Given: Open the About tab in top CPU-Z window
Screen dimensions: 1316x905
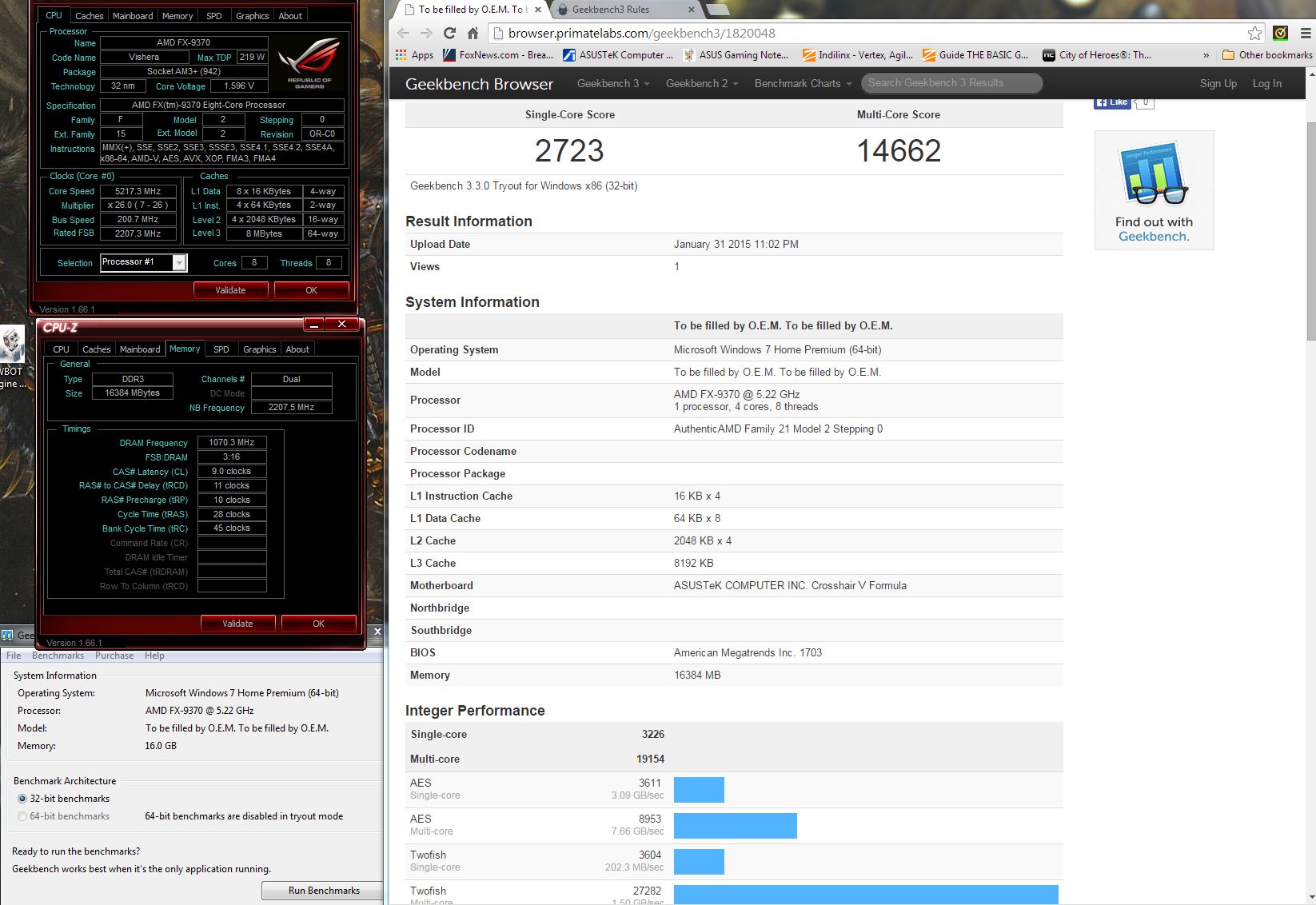Looking at the screenshot, I should (290, 15).
